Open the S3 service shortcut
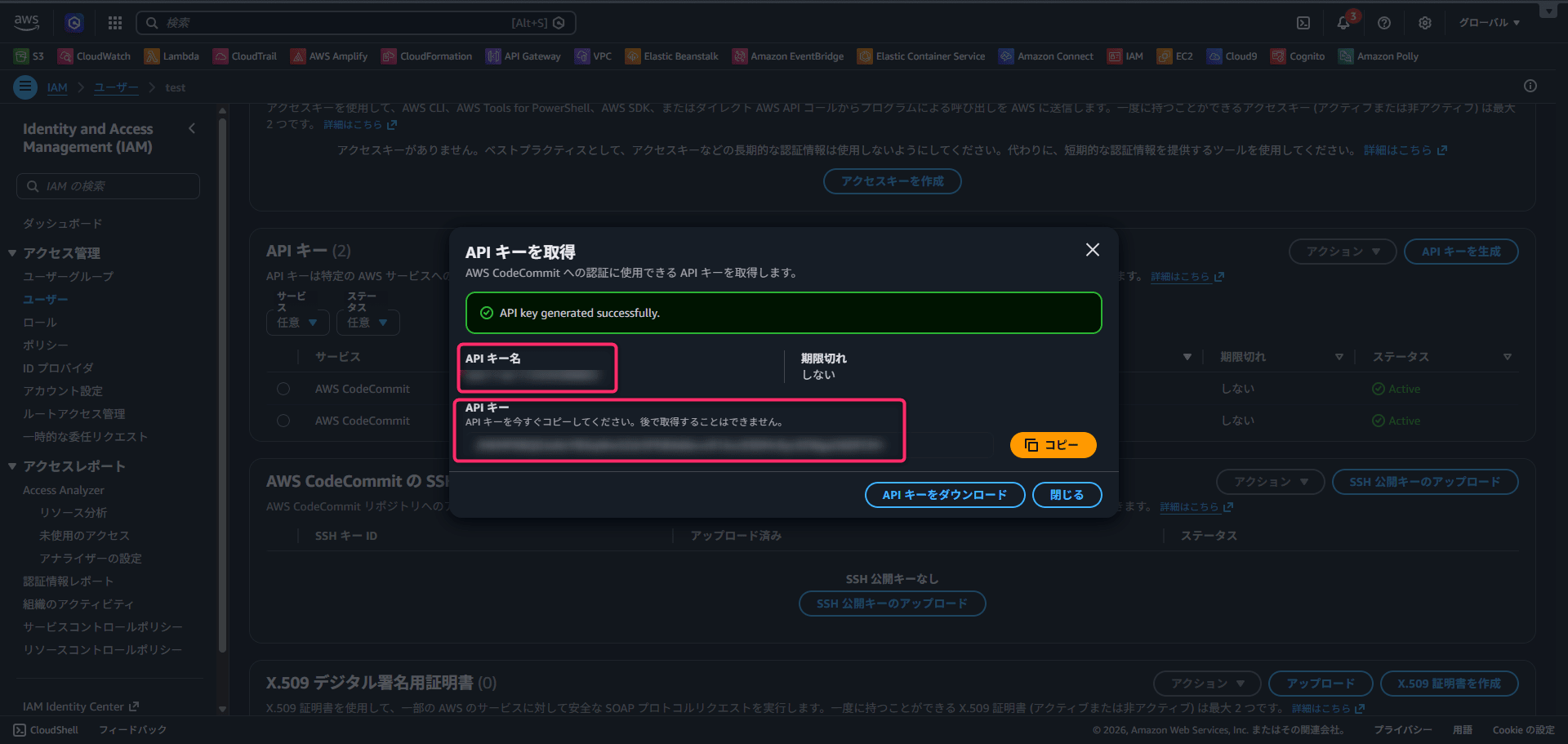This screenshot has width=1568, height=744. click(x=29, y=56)
